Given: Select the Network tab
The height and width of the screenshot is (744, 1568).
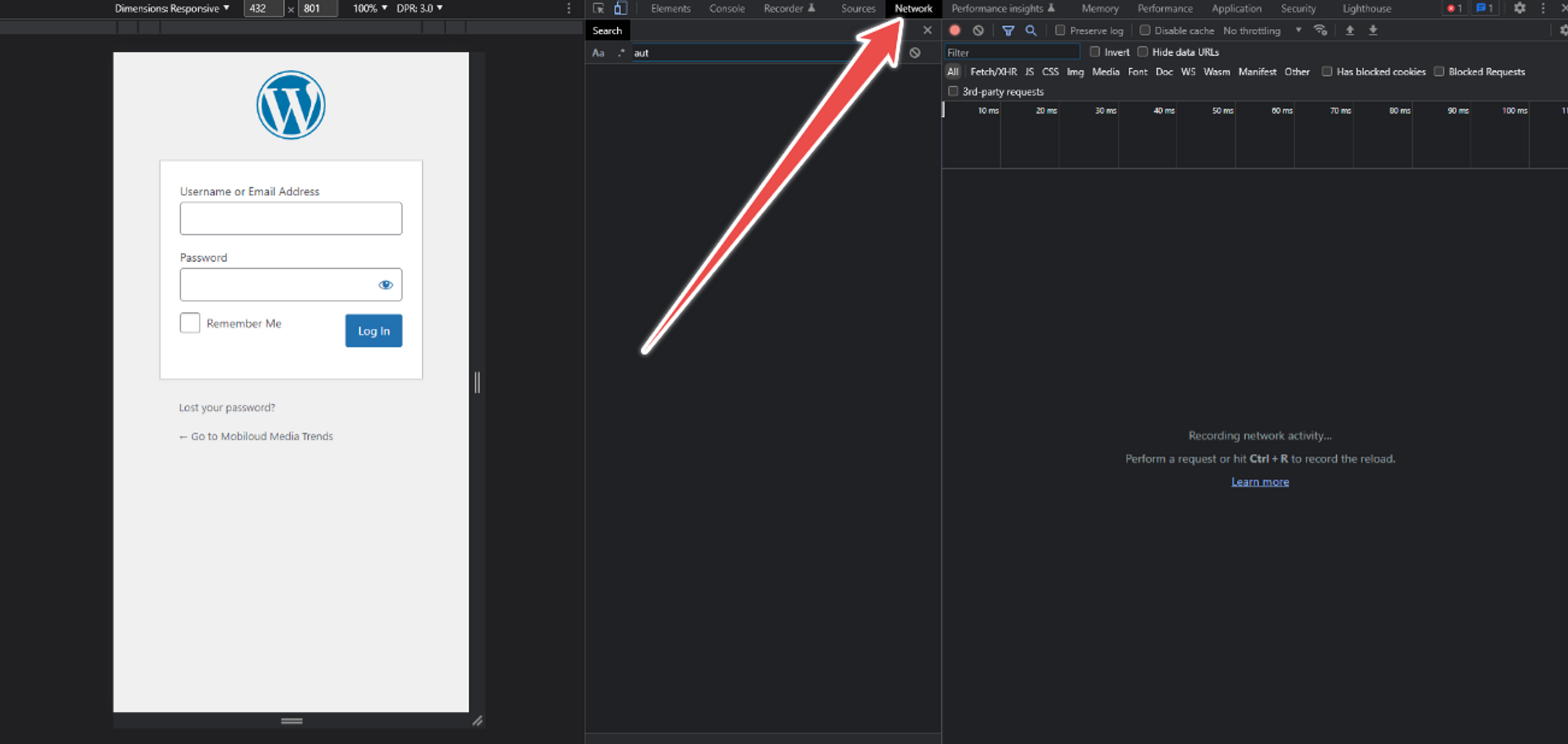Looking at the screenshot, I should pyautogui.click(x=913, y=9).
